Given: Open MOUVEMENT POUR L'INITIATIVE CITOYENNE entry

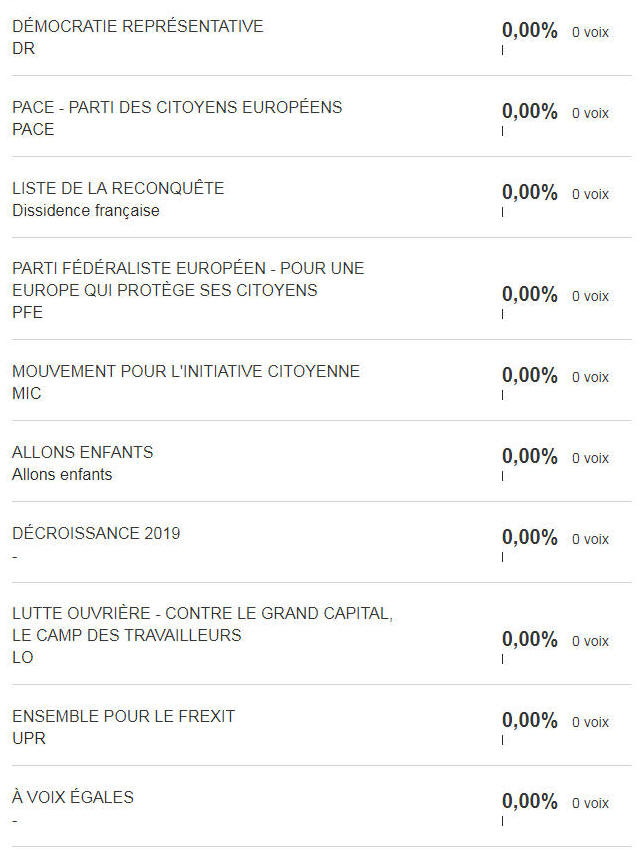Looking at the screenshot, I should click(x=186, y=371).
